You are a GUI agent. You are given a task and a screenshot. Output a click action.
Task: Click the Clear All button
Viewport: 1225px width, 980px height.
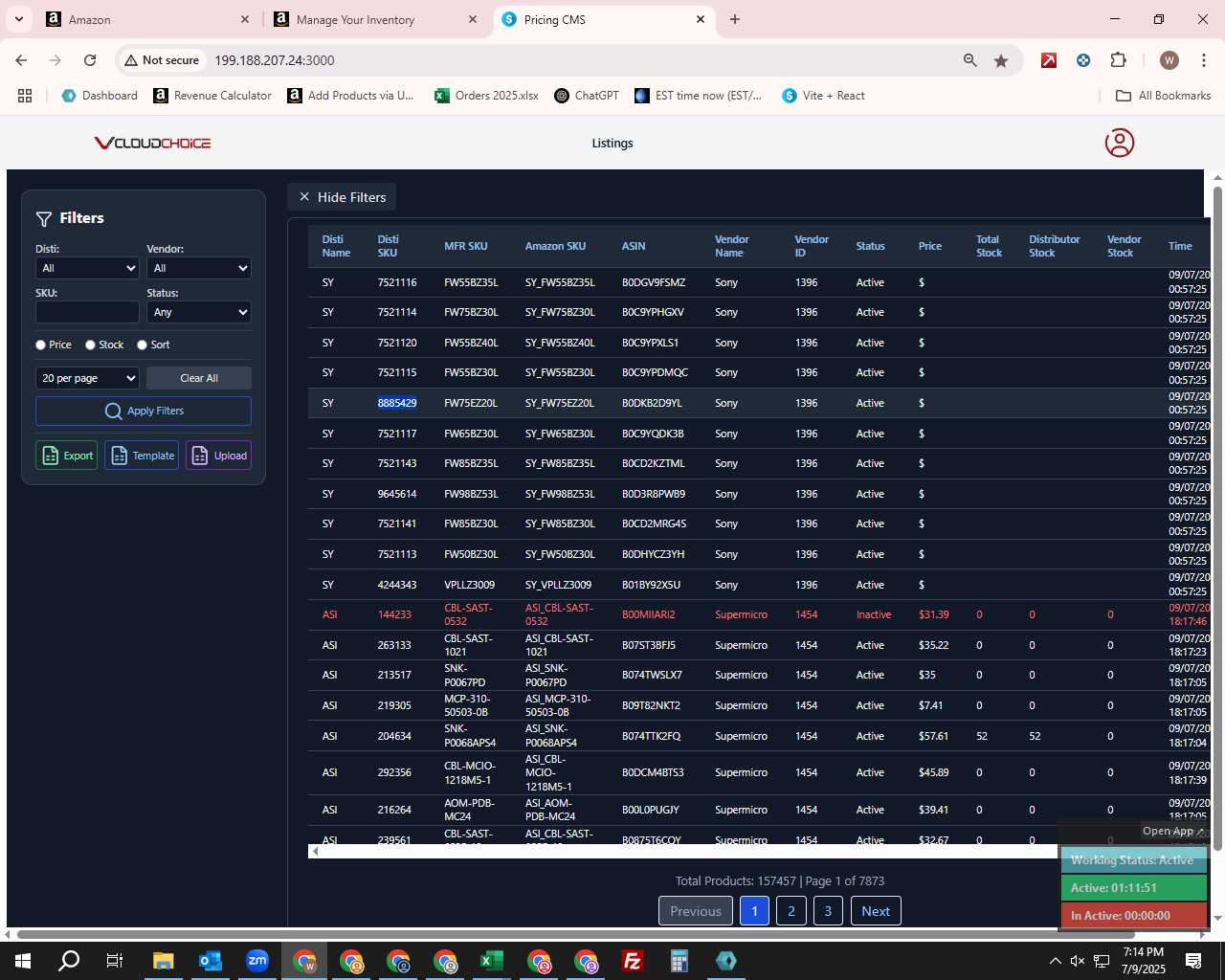[199, 378]
